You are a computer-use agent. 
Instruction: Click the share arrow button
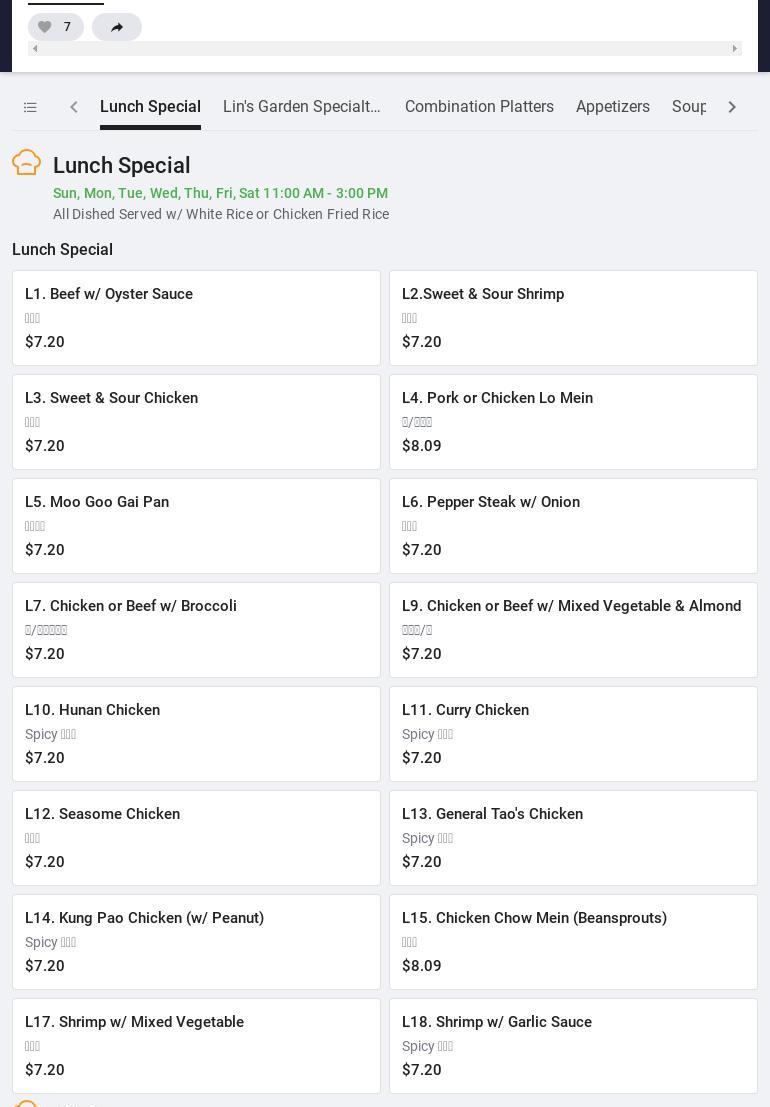(x=117, y=27)
